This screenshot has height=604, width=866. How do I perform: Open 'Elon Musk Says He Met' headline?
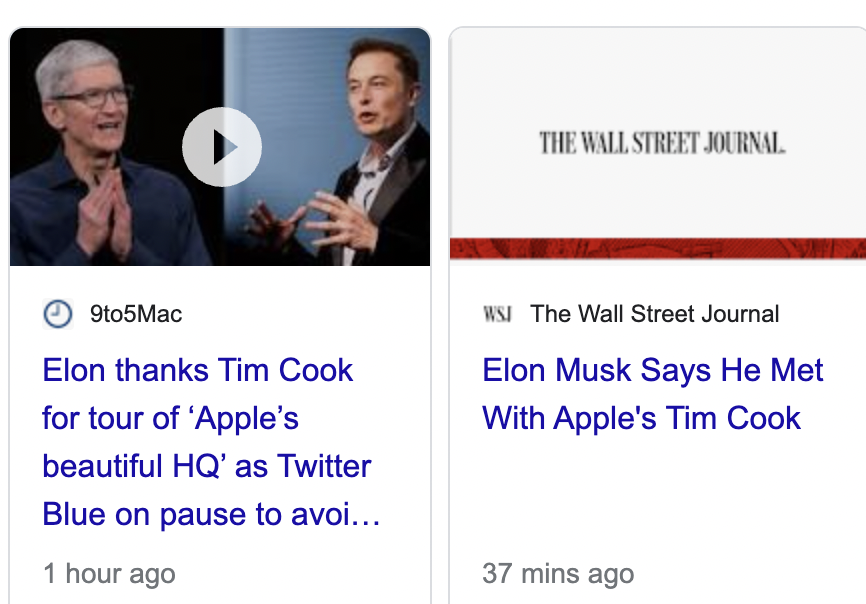(652, 370)
